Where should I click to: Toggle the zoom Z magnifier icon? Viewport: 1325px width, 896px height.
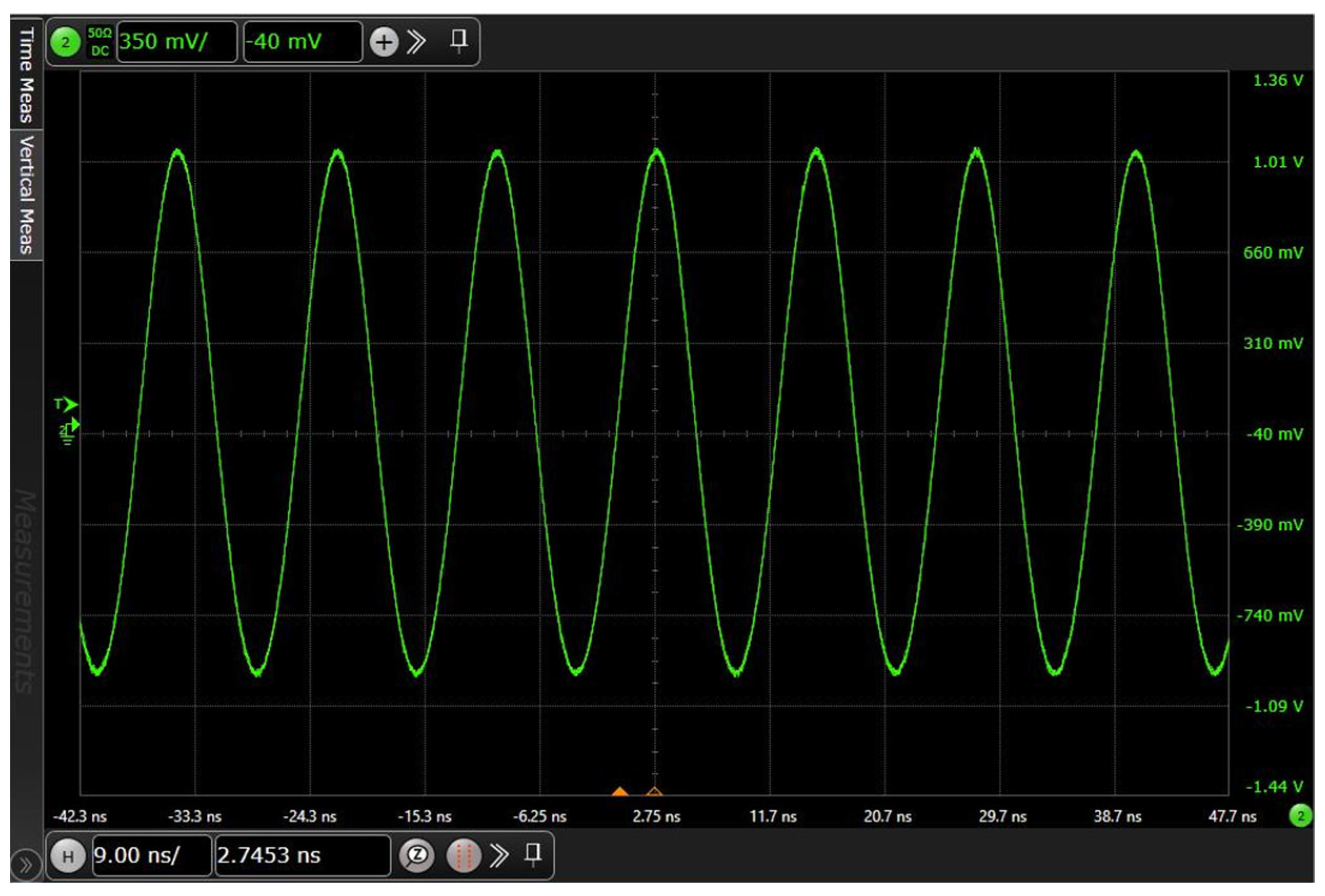click(417, 855)
